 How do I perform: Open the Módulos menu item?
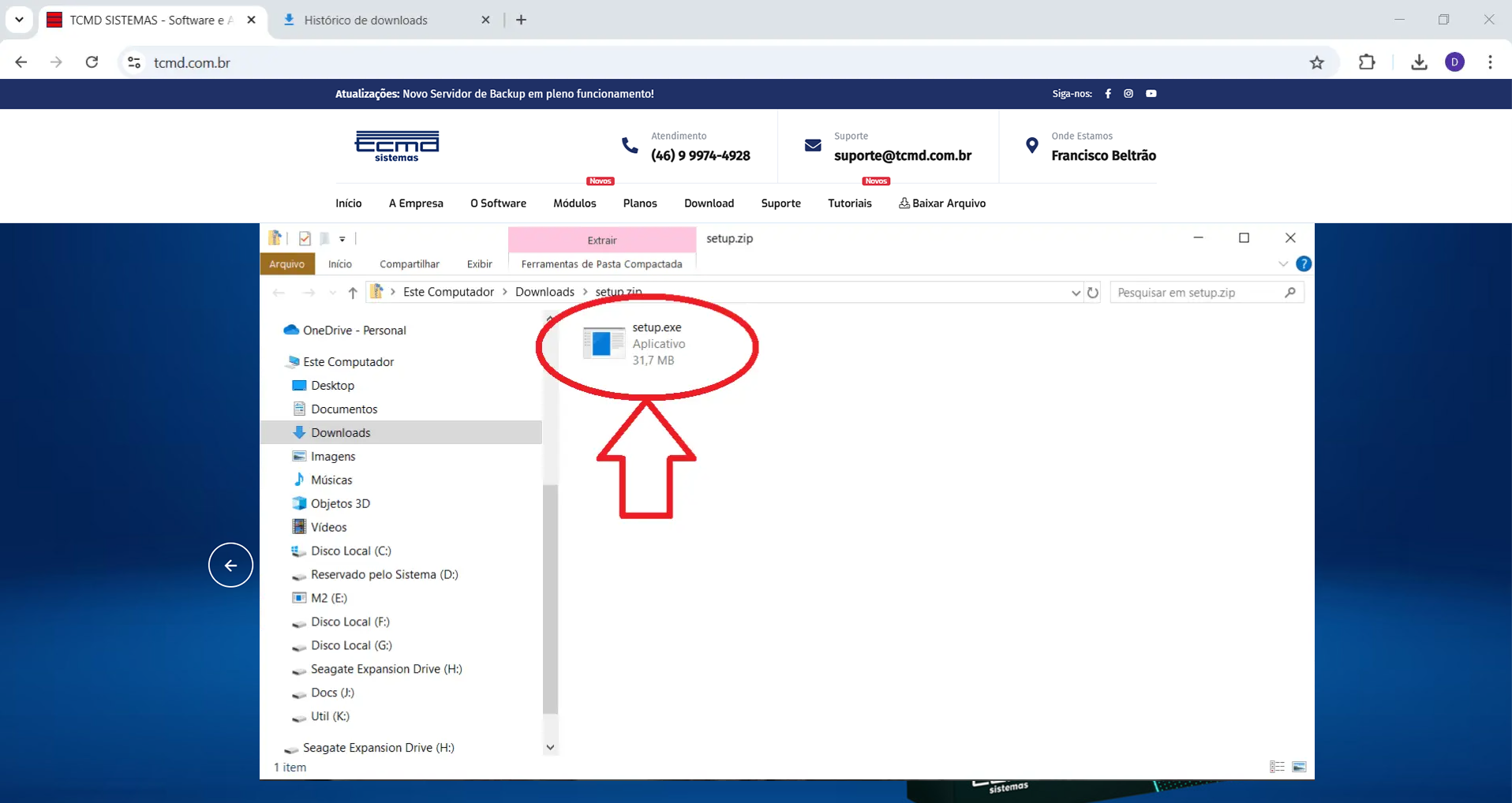coord(574,204)
